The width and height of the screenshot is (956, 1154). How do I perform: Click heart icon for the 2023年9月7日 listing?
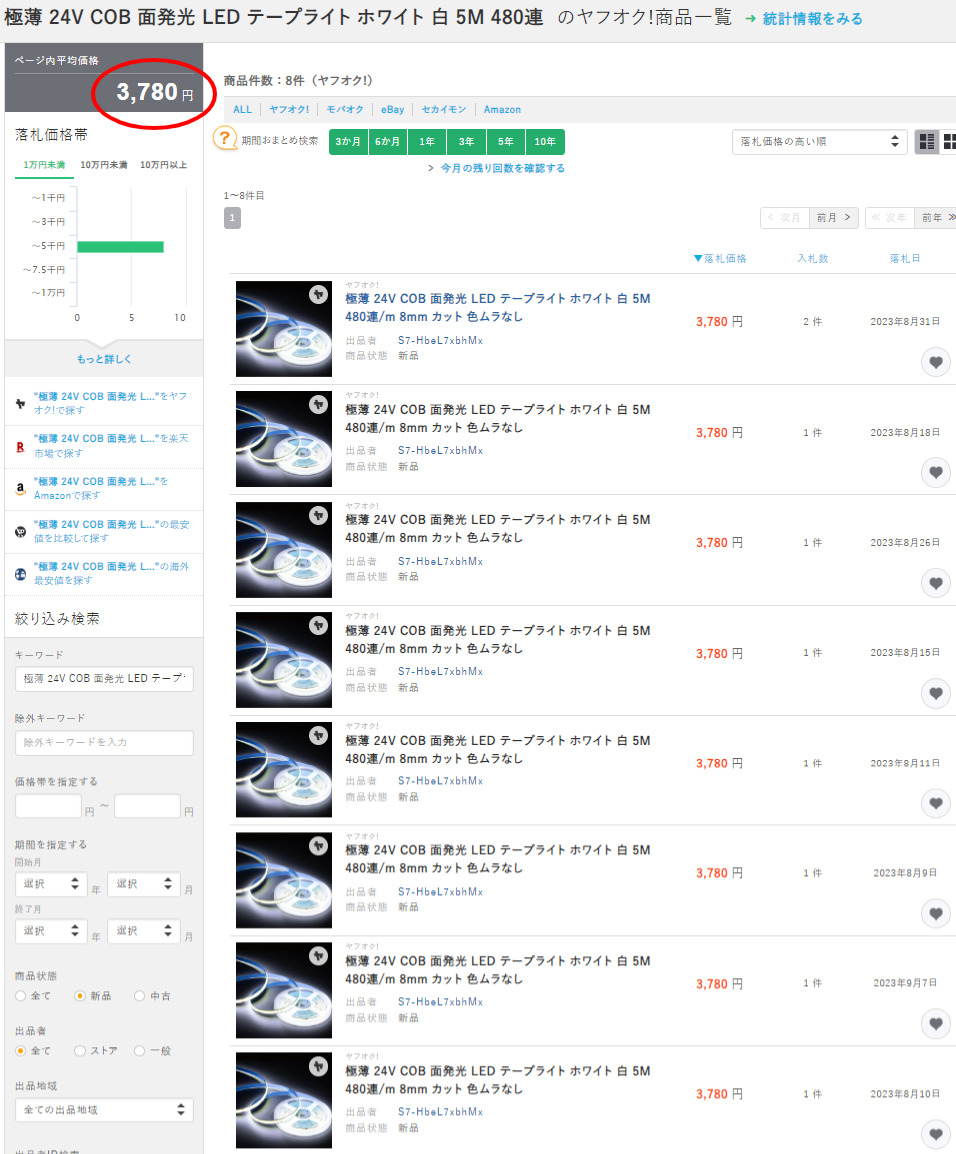[x=935, y=1024]
